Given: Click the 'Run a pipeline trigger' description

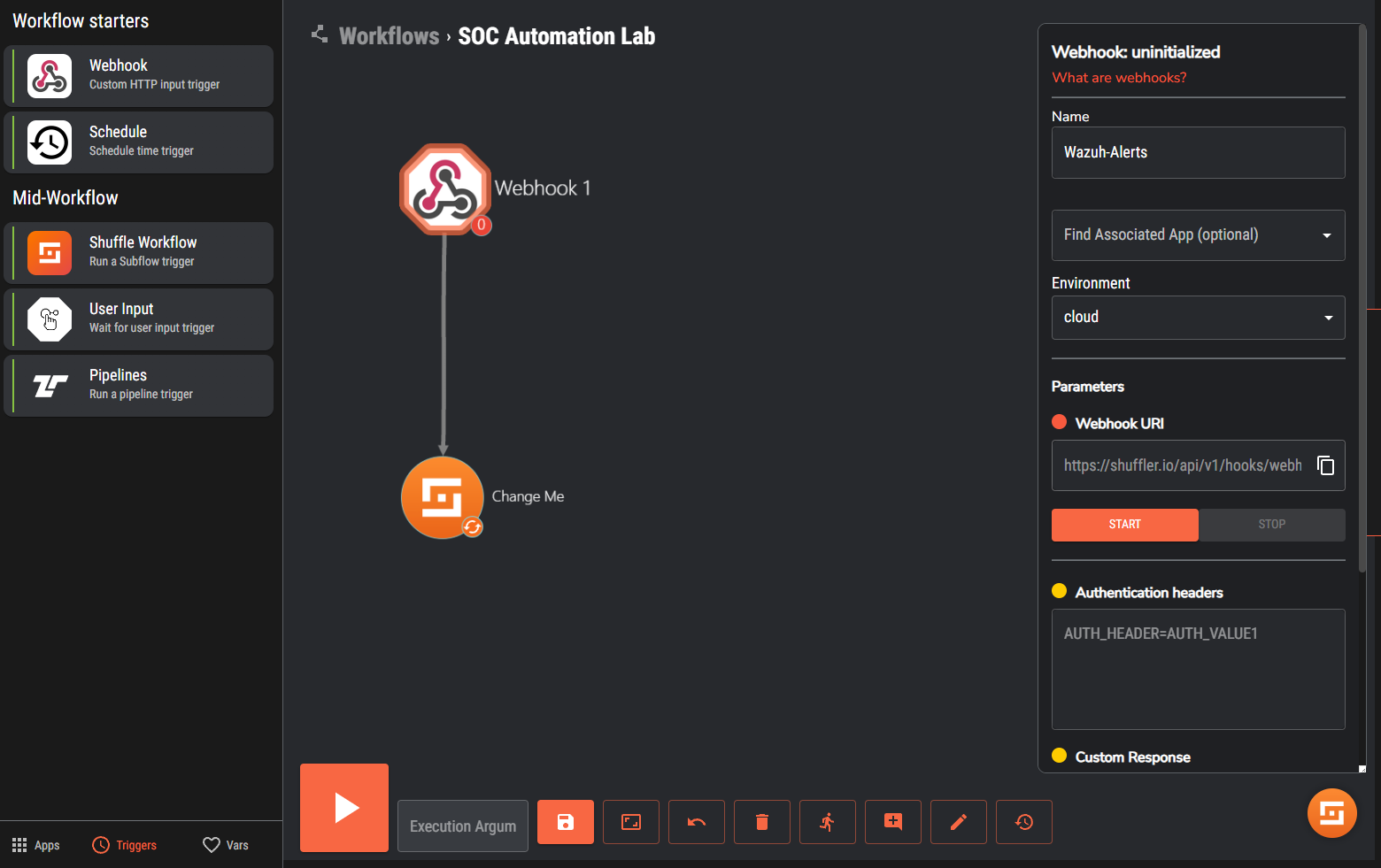Looking at the screenshot, I should [x=141, y=395].
